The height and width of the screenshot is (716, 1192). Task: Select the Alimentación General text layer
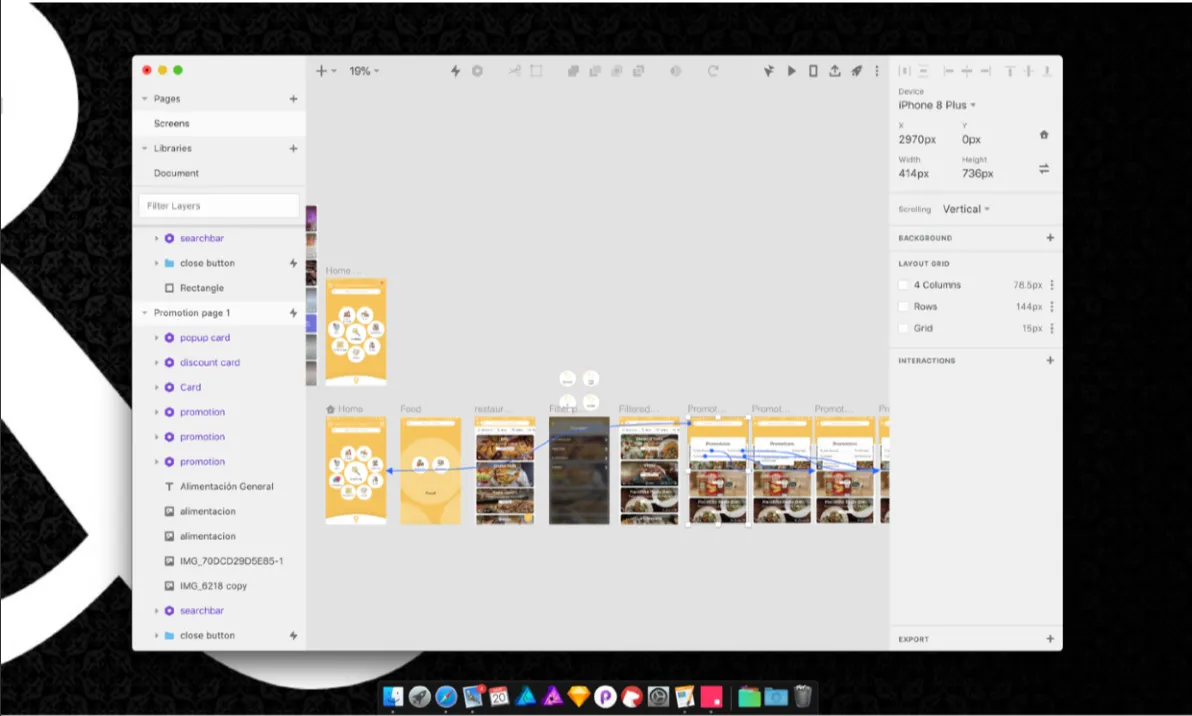[x=219, y=486]
